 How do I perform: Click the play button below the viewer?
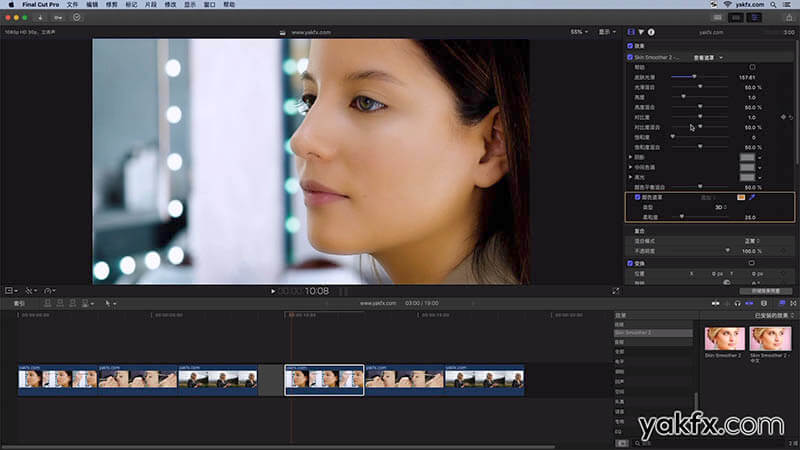(x=272, y=291)
